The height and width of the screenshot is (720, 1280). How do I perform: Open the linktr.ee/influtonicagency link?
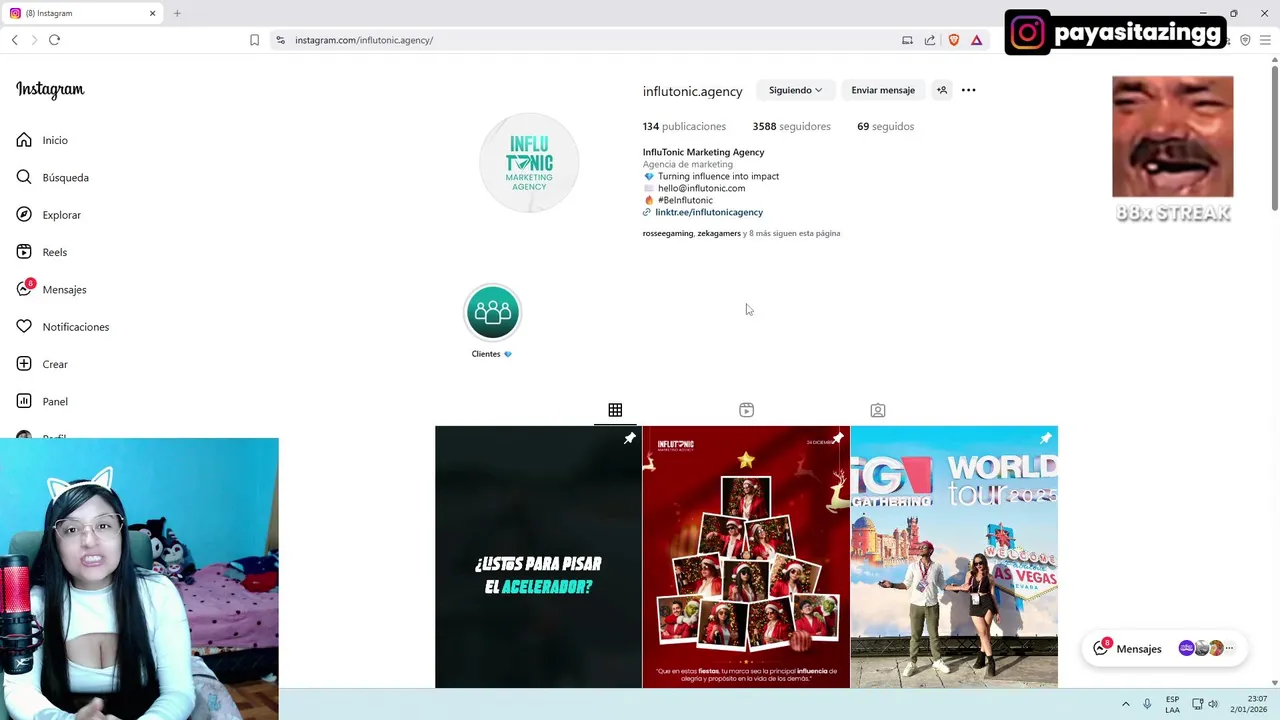tap(709, 212)
